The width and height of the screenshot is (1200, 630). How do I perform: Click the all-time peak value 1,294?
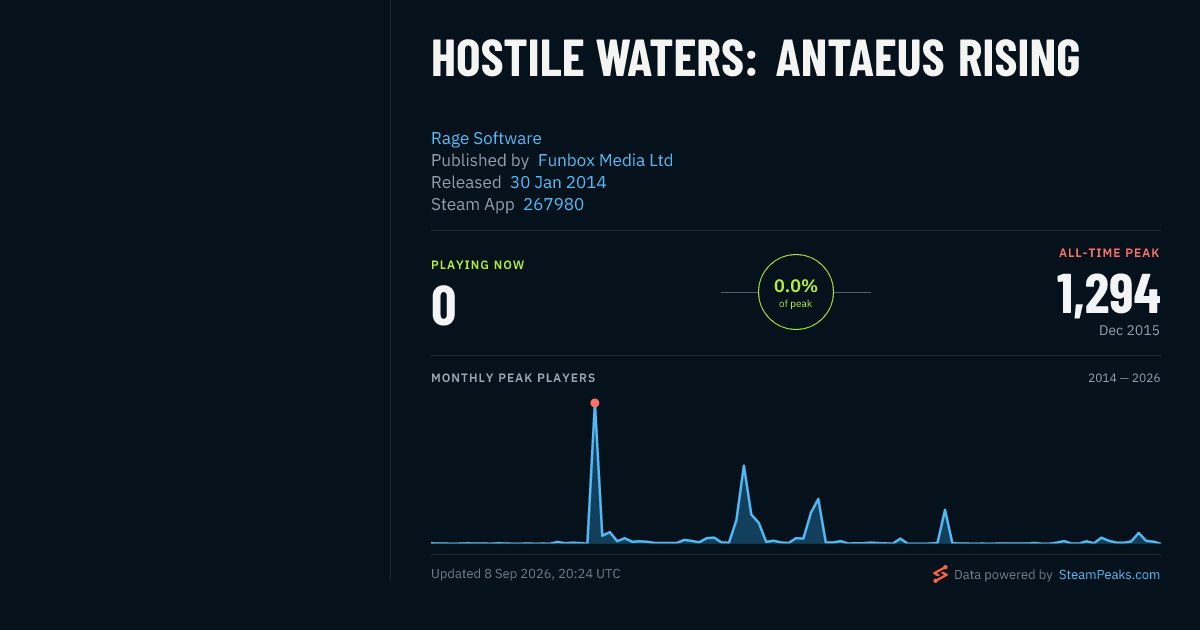coord(1108,294)
